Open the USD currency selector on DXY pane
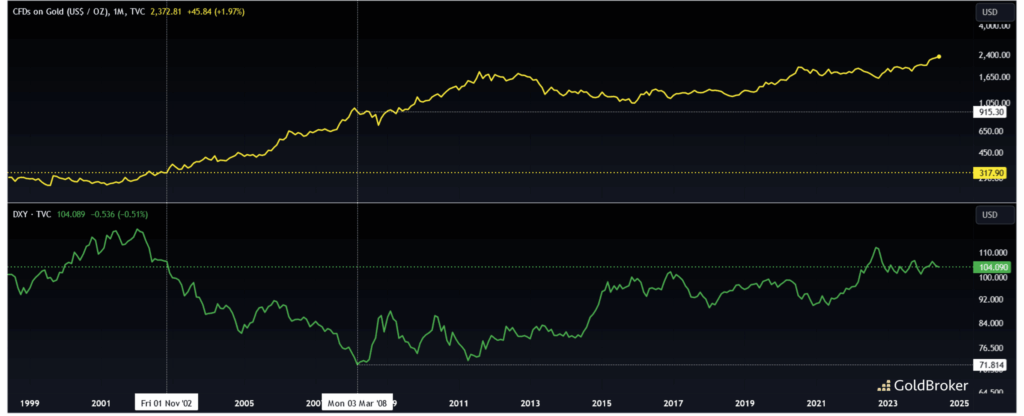The width and height of the screenshot is (1024, 416). click(x=988, y=214)
